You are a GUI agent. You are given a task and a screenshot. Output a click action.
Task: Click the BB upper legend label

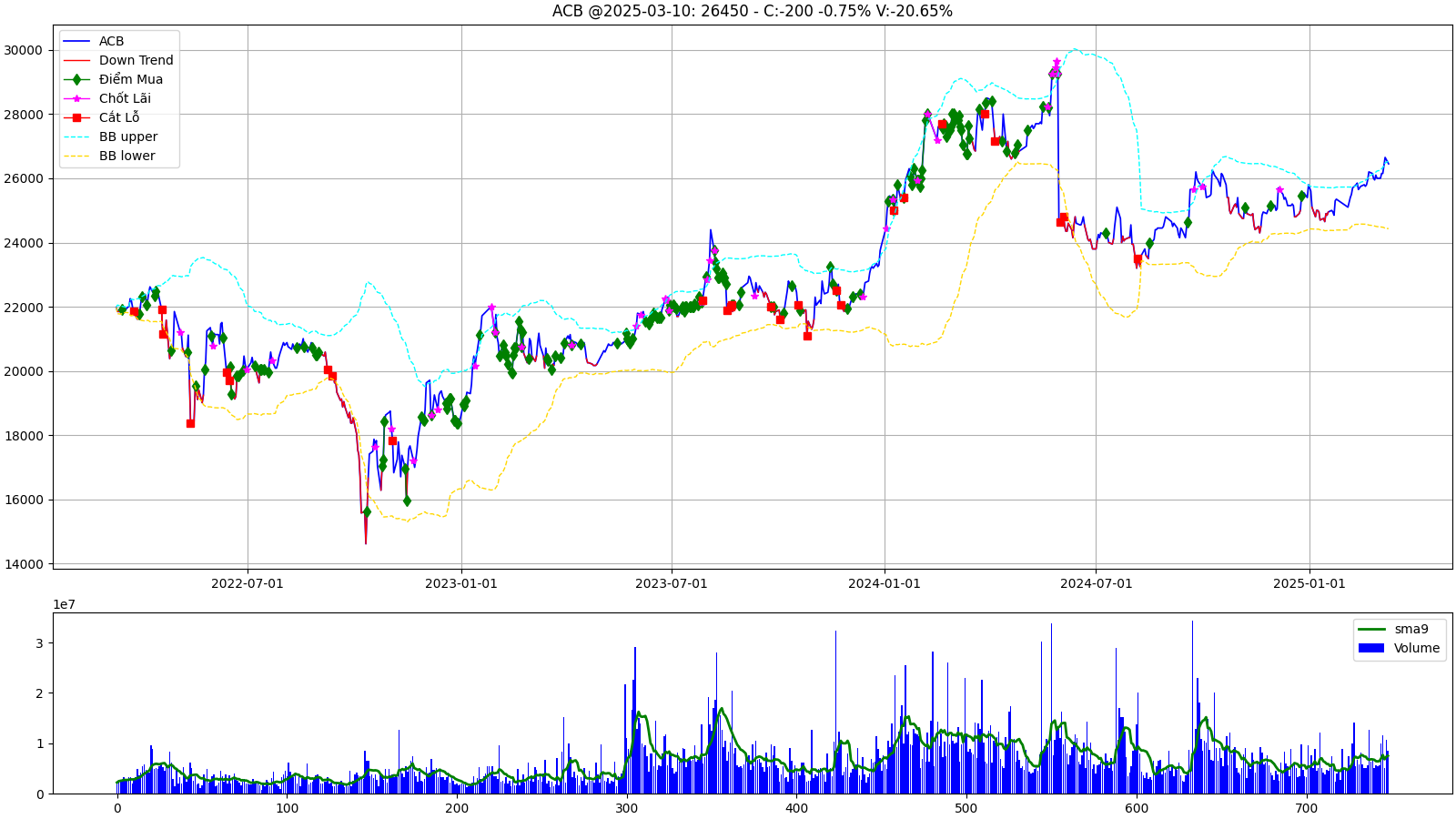(x=128, y=136)
